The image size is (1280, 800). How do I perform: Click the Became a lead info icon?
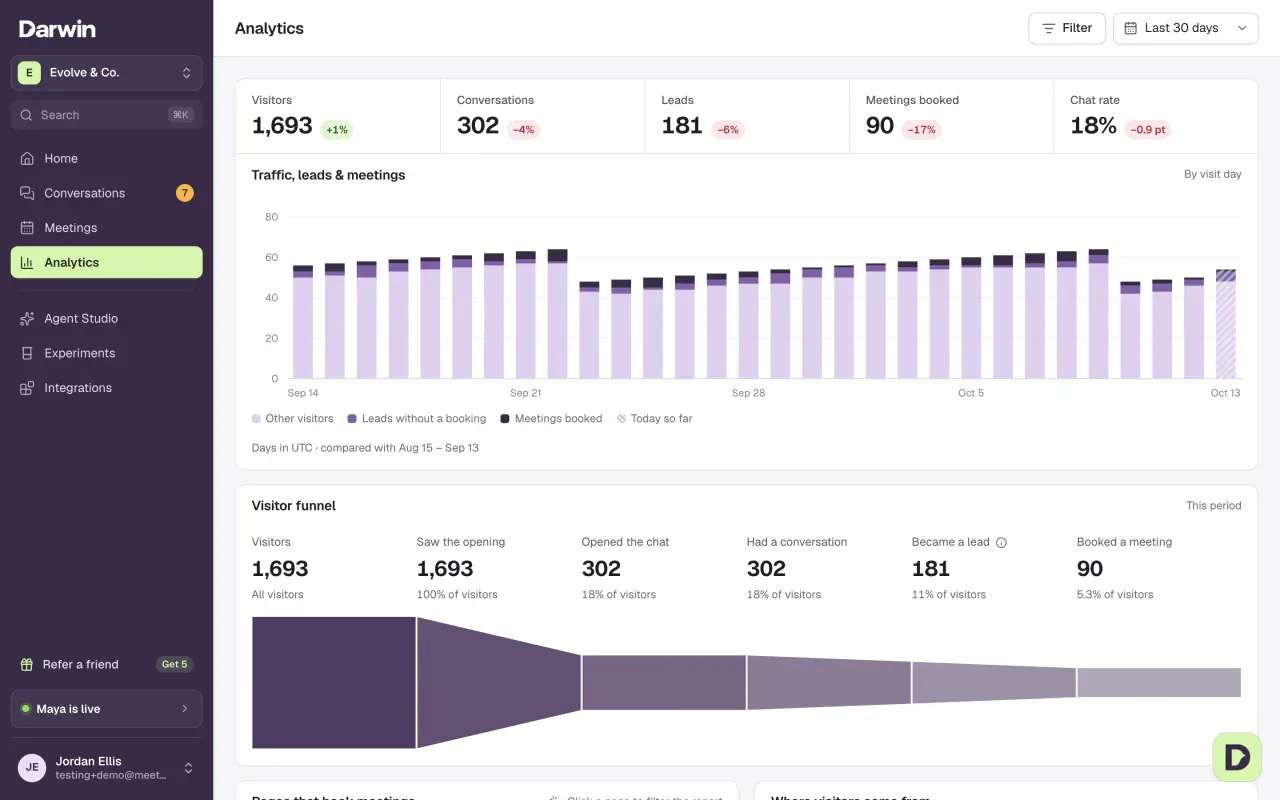[x=1001, y=542]
